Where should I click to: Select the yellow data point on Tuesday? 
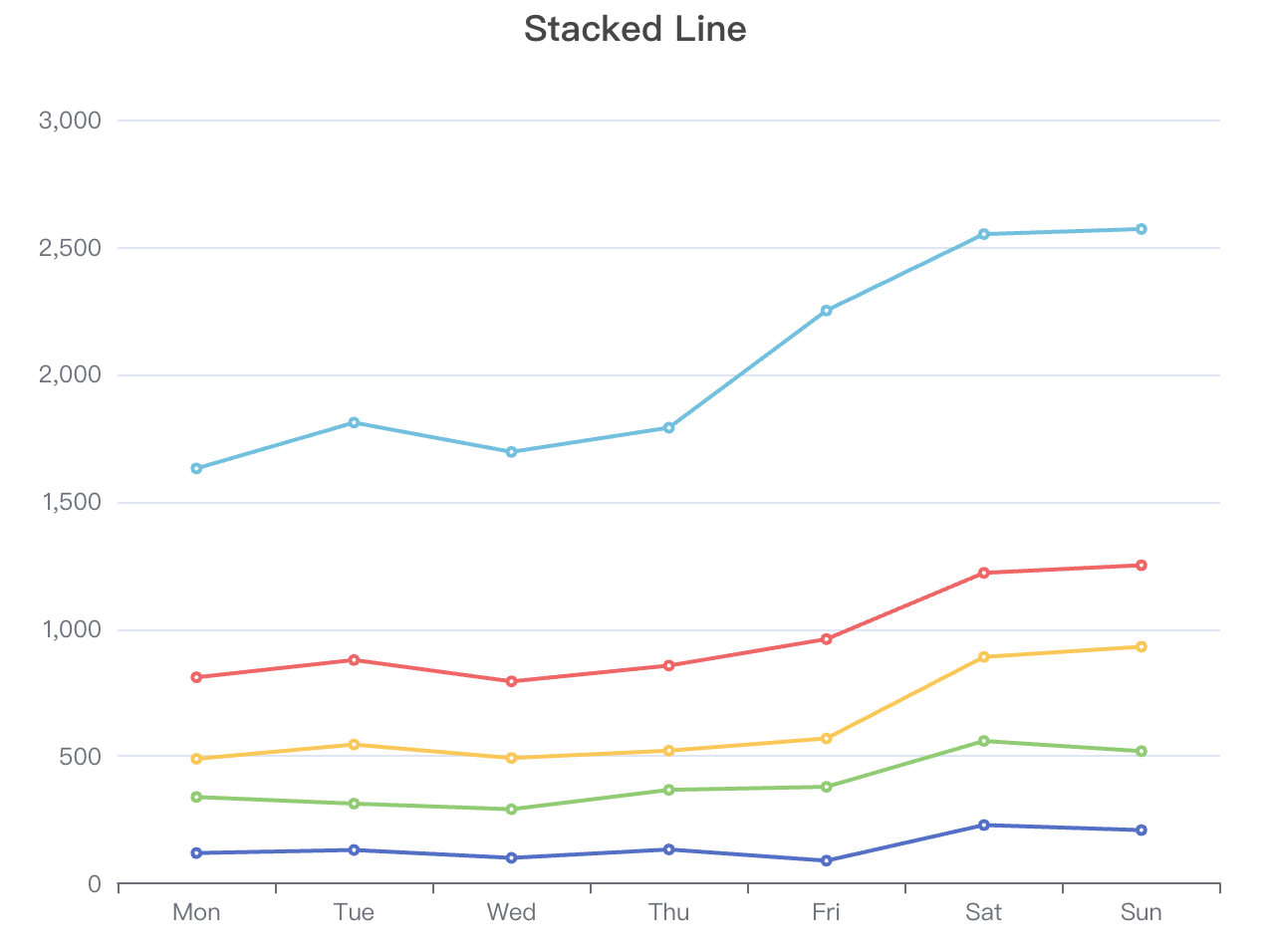[x=354, y=744]
